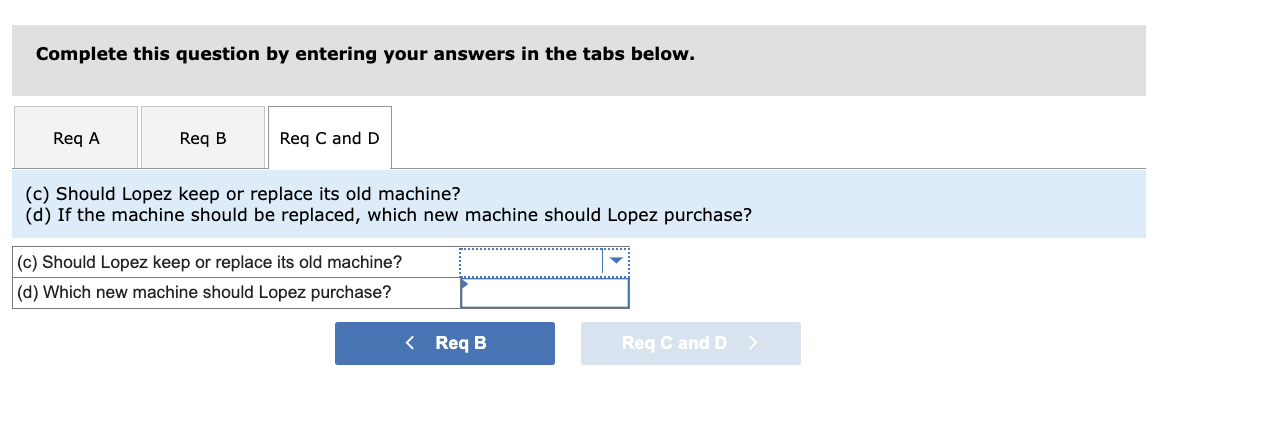Click the left chevron on Req B button
Screen dimensions: 1266x422
tap(410, 343)
